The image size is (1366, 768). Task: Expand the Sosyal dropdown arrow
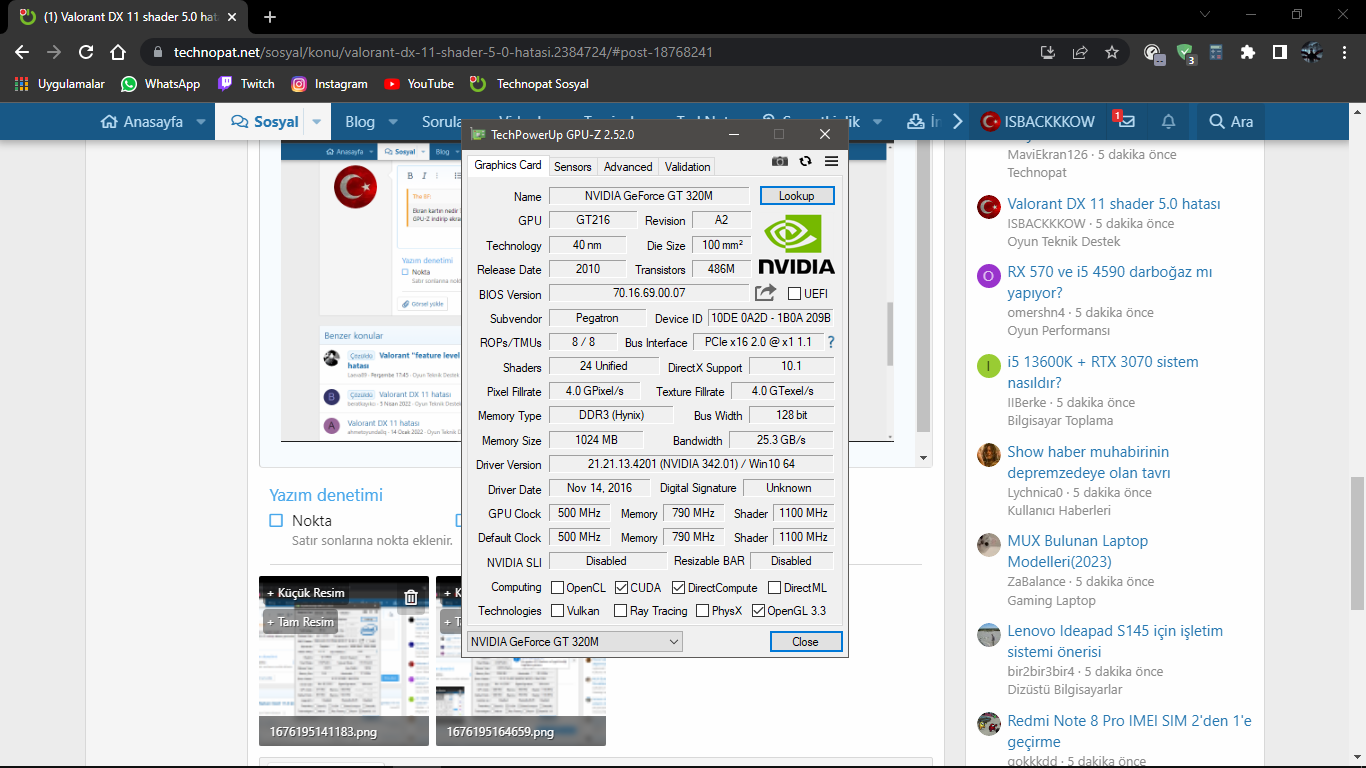point(317,122)
